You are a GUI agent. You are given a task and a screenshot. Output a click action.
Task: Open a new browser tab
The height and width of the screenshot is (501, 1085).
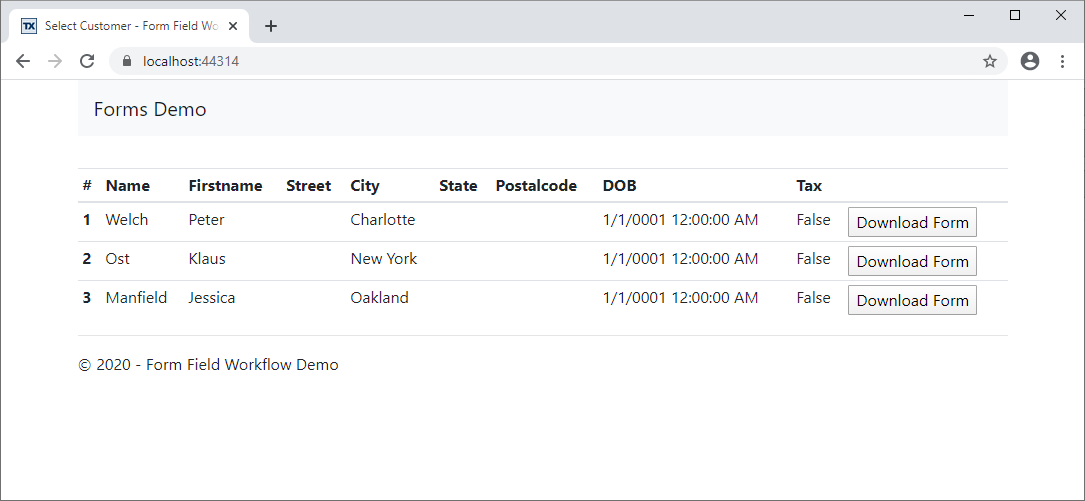tap(271, 26)
